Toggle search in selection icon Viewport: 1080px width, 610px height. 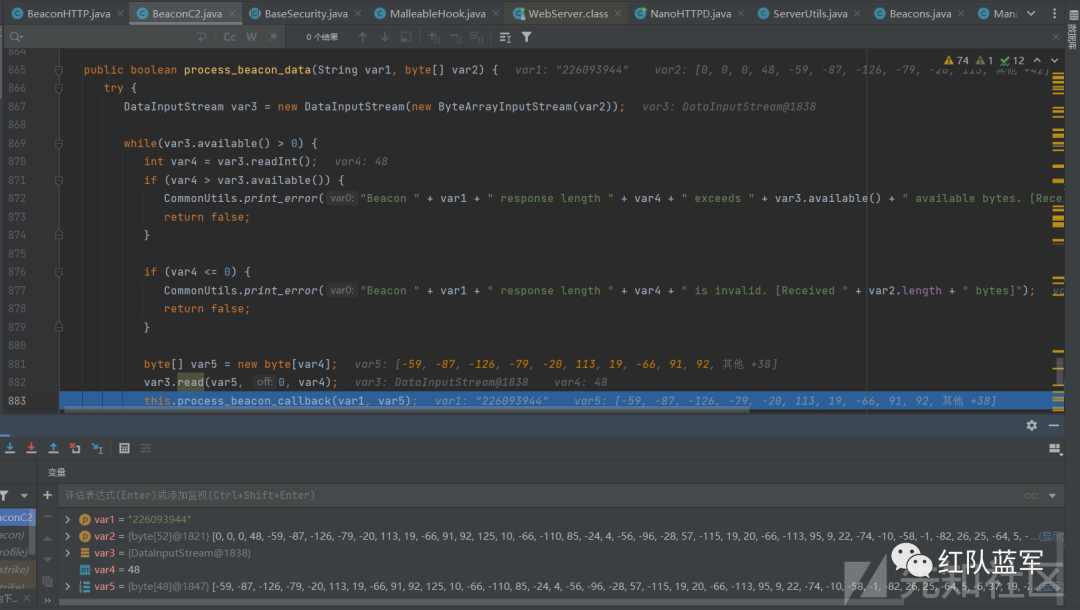[406, 37]
